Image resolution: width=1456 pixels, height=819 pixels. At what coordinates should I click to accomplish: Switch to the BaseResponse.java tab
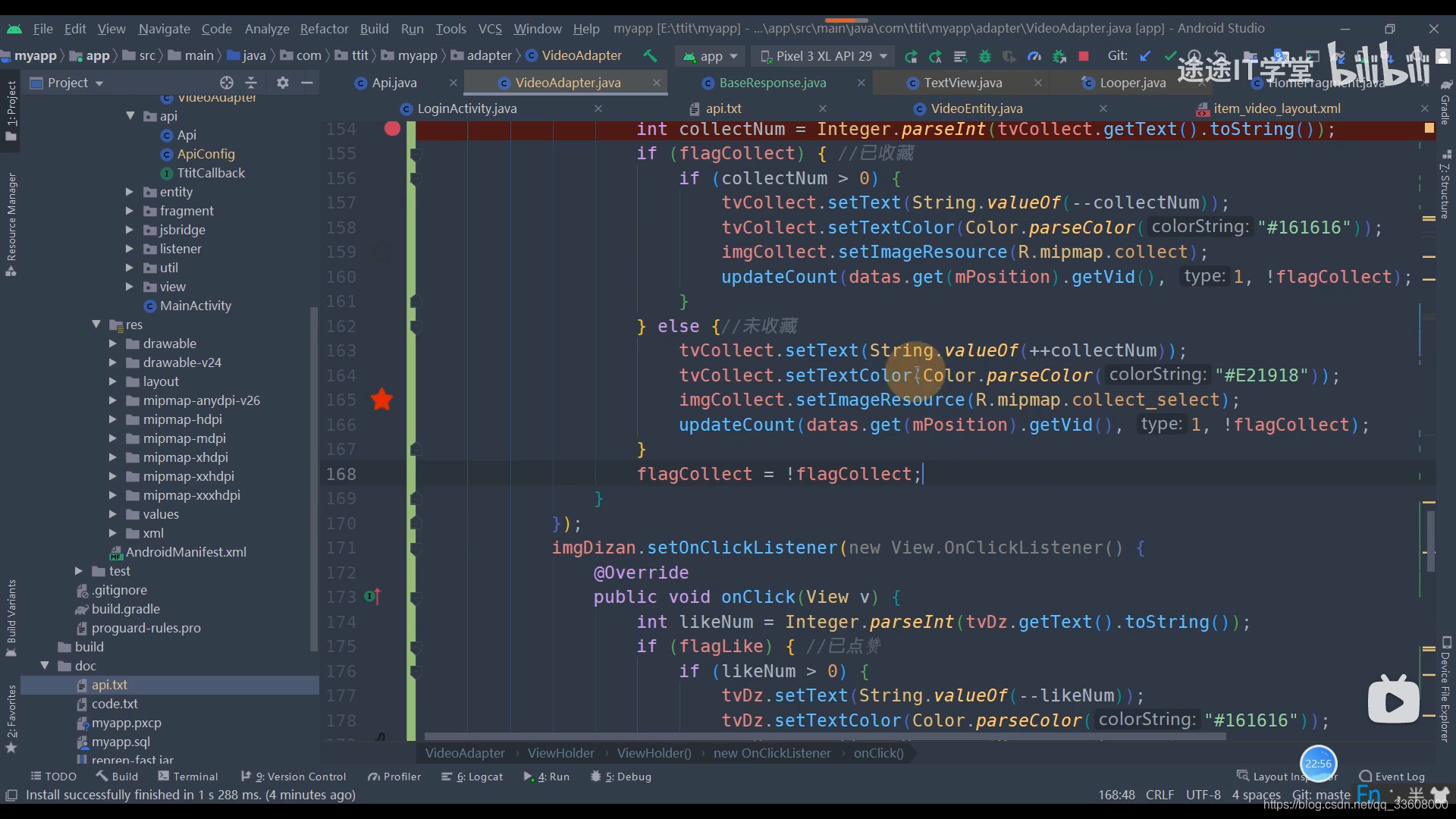pos(772,83)
